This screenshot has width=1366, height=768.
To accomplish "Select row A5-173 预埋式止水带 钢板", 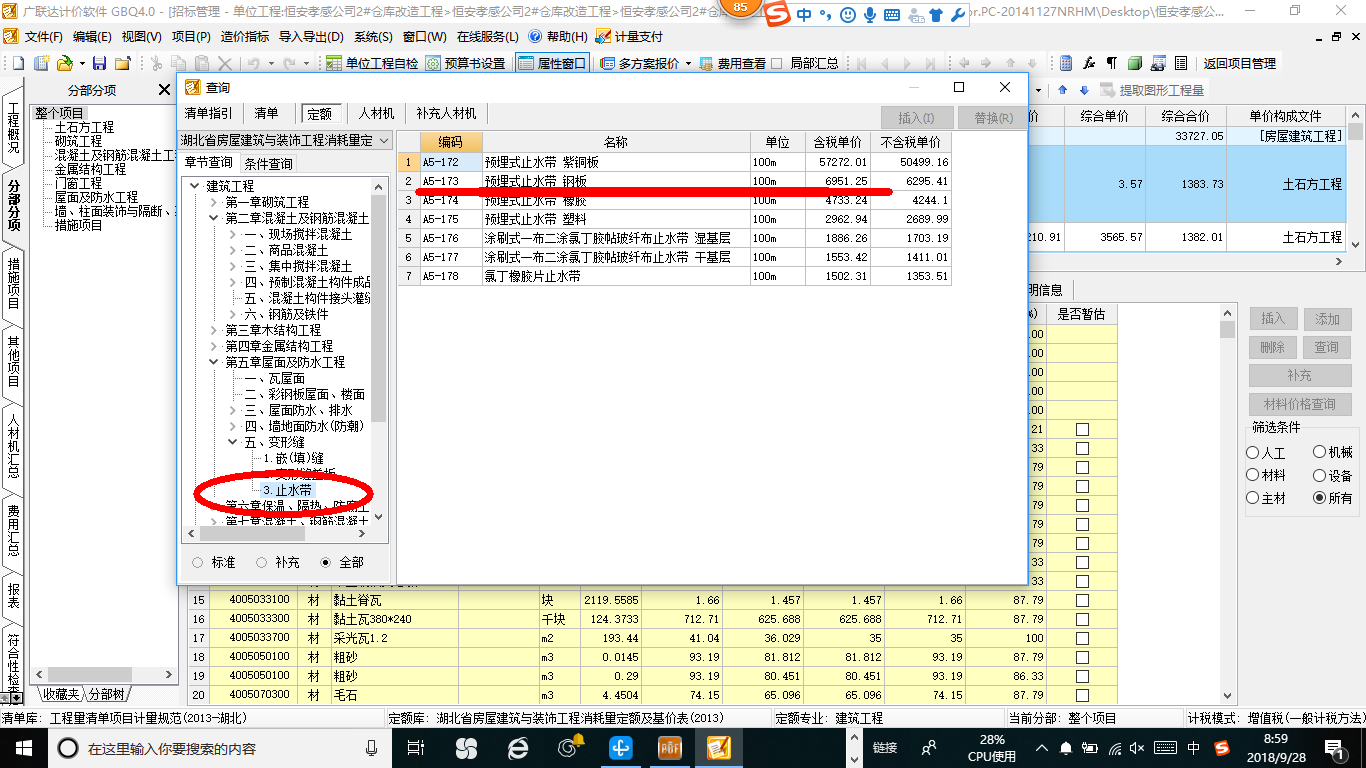I will pos(675,181).
